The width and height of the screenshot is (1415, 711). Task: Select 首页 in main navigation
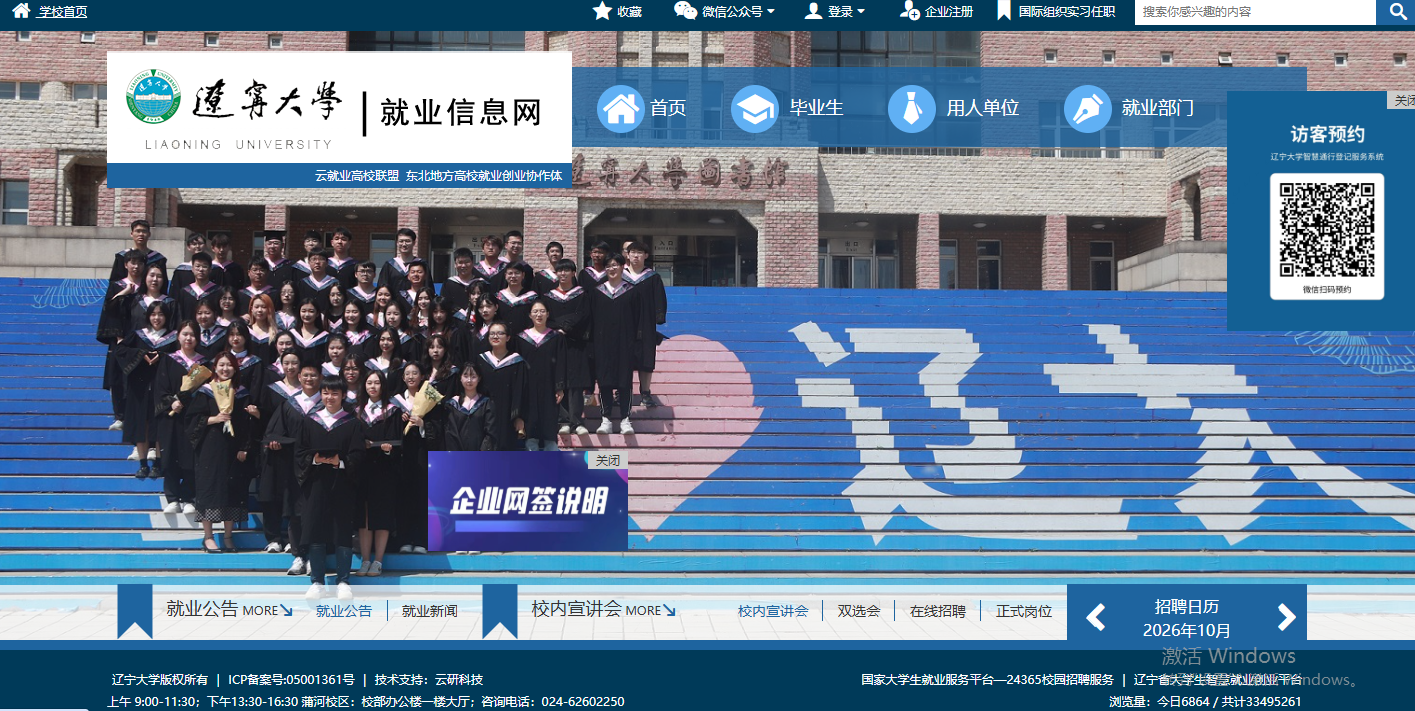click(x=668, y=108)
